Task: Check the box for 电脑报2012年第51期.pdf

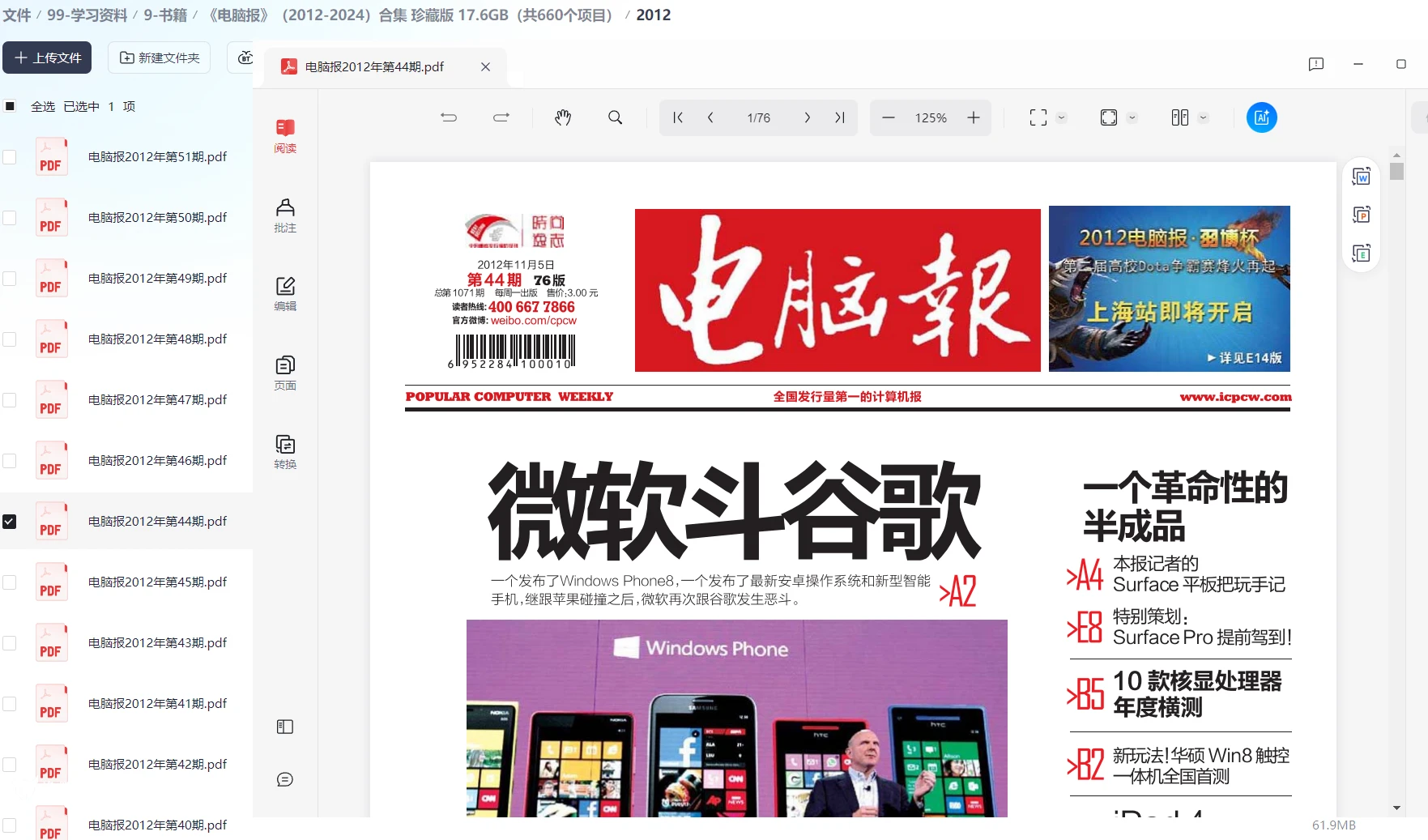Action: tap(10, 157)
